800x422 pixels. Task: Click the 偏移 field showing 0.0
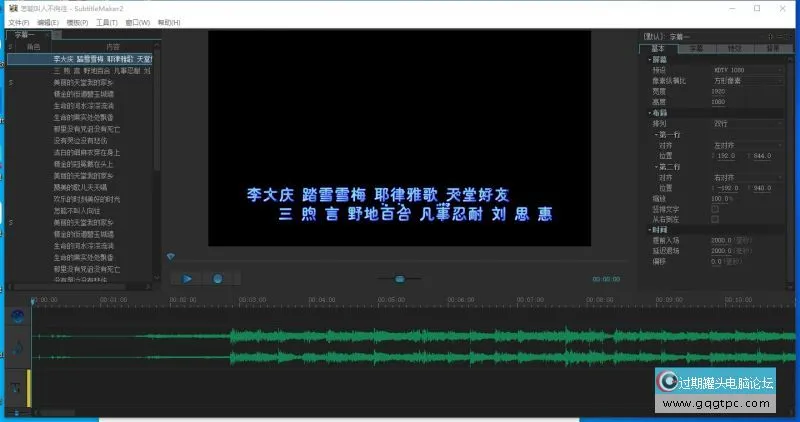pos(716,262)
